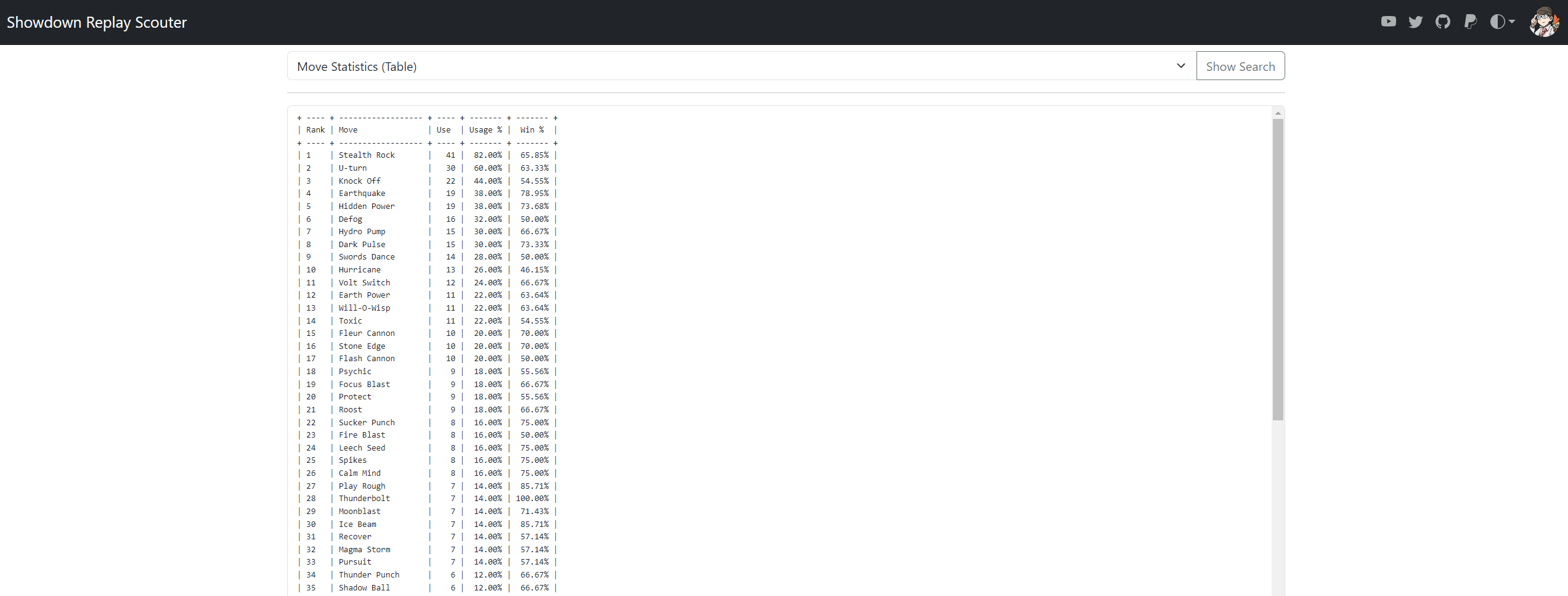Click the 46.15% win rate value
1568x596 pixels.
534,270
